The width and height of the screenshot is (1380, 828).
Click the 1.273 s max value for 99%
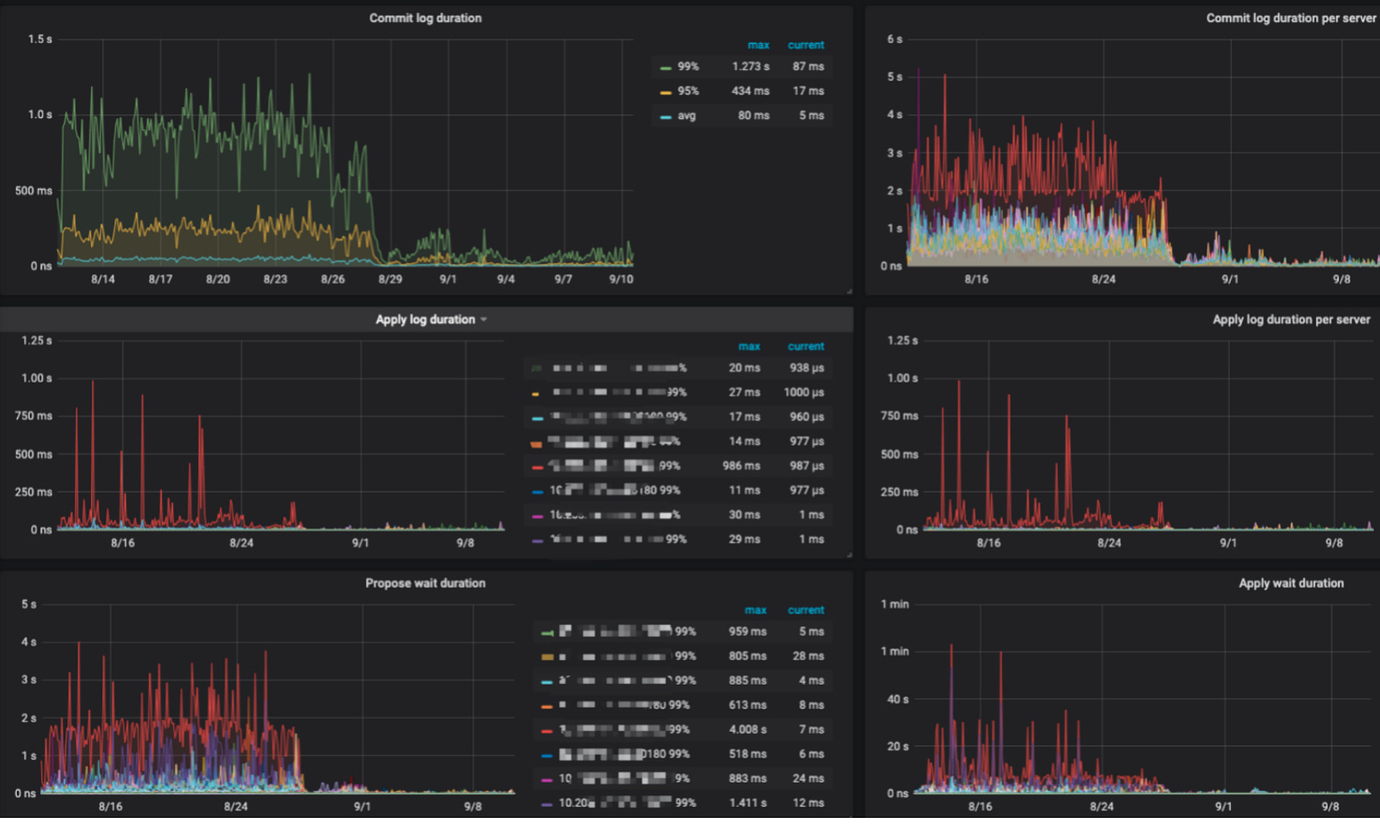(751, 67)
